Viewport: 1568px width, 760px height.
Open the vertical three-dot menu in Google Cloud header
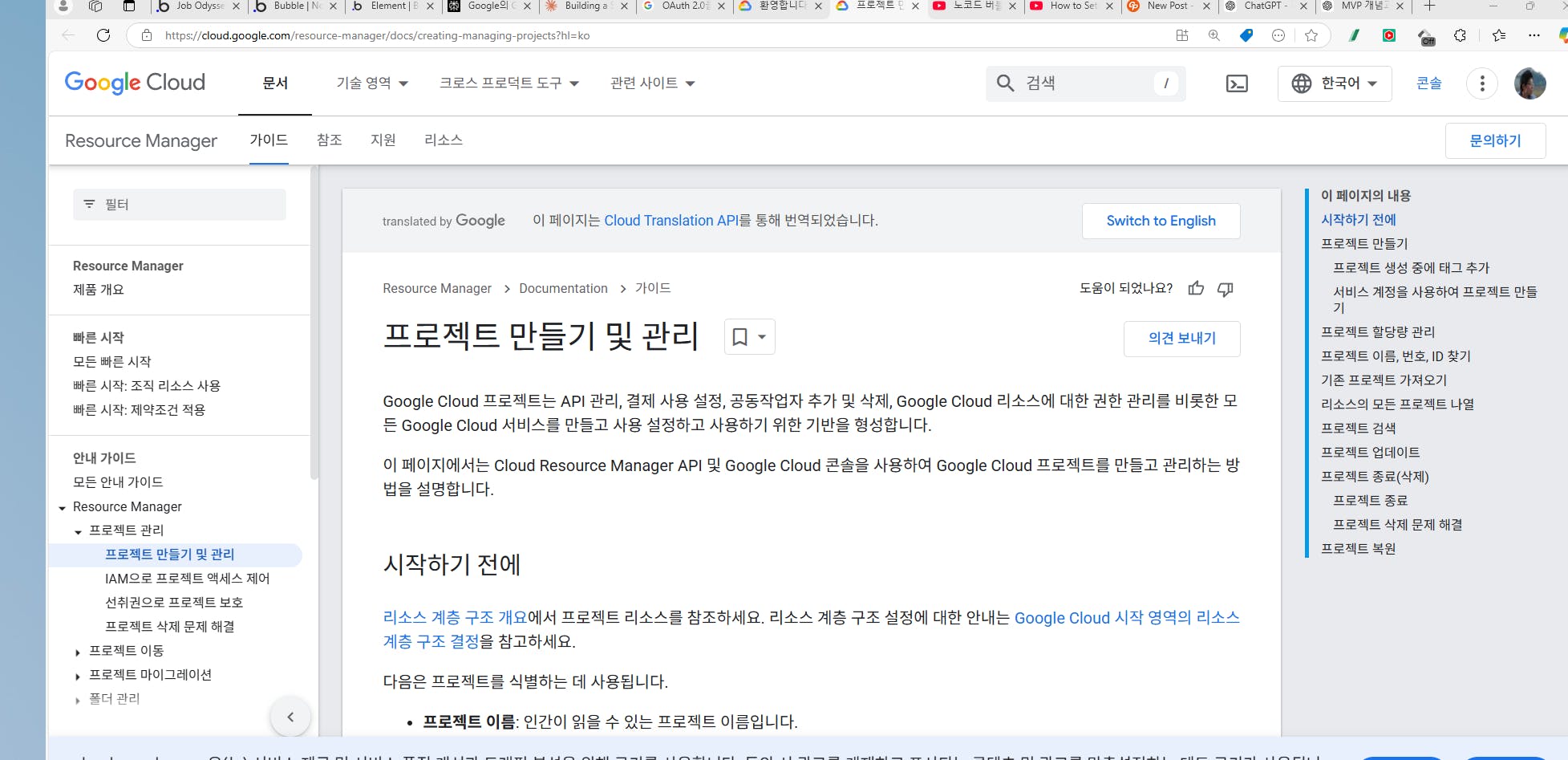1482,83
